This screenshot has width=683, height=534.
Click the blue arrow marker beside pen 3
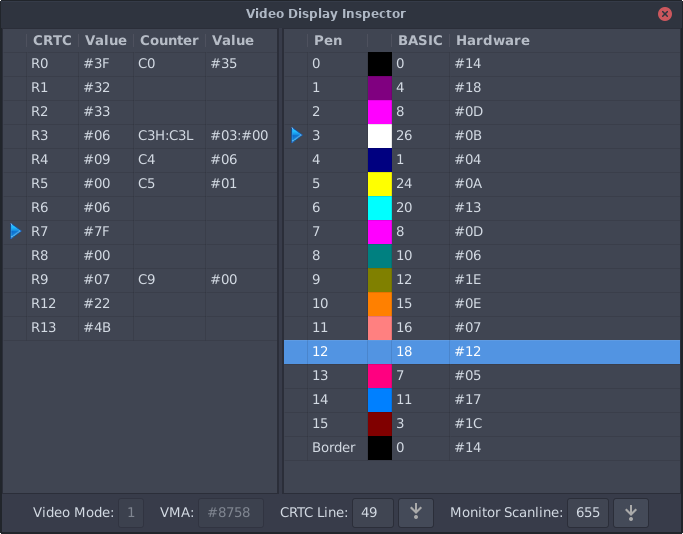tap(296, 135)
